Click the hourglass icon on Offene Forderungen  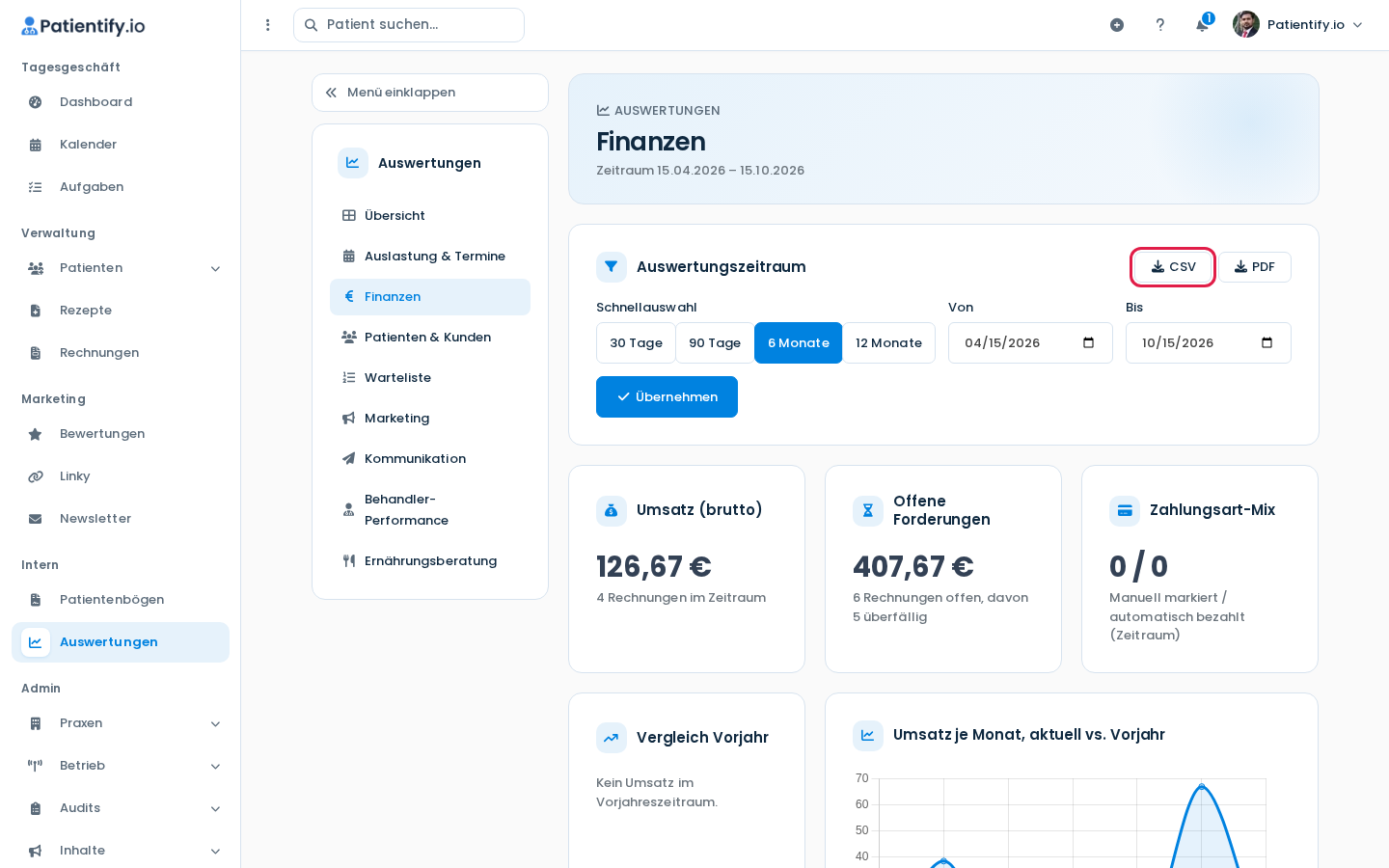(x=868, y=511)
